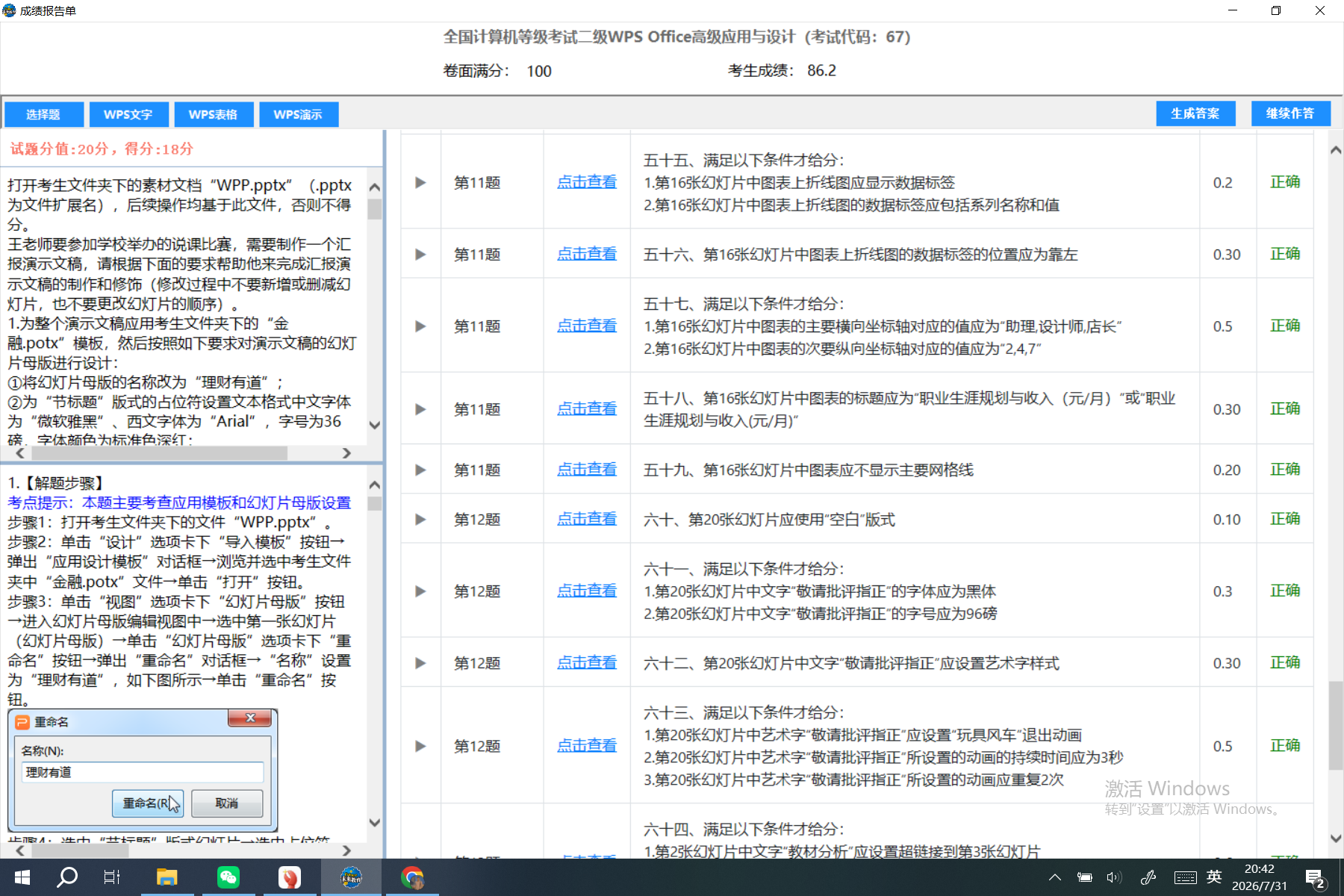1344x896 pixels.
Task: Click the 0.20 score for item 五十九
Action: click(1227, 470)
